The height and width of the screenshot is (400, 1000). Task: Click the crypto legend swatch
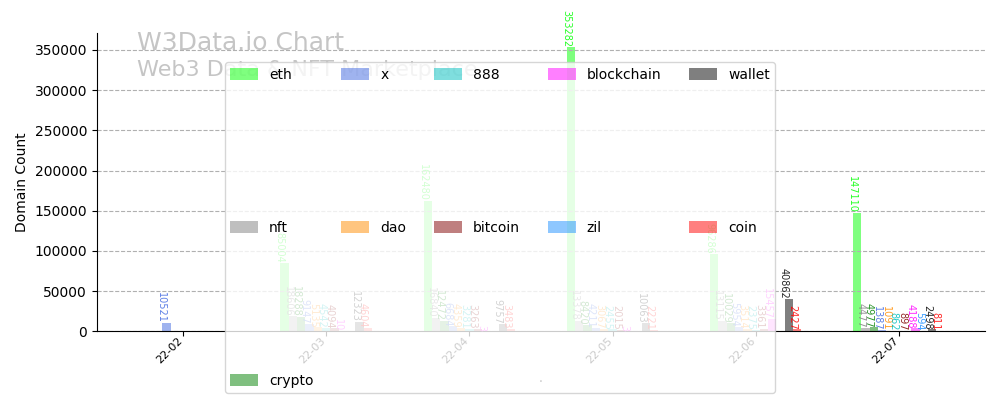(244, 380)
